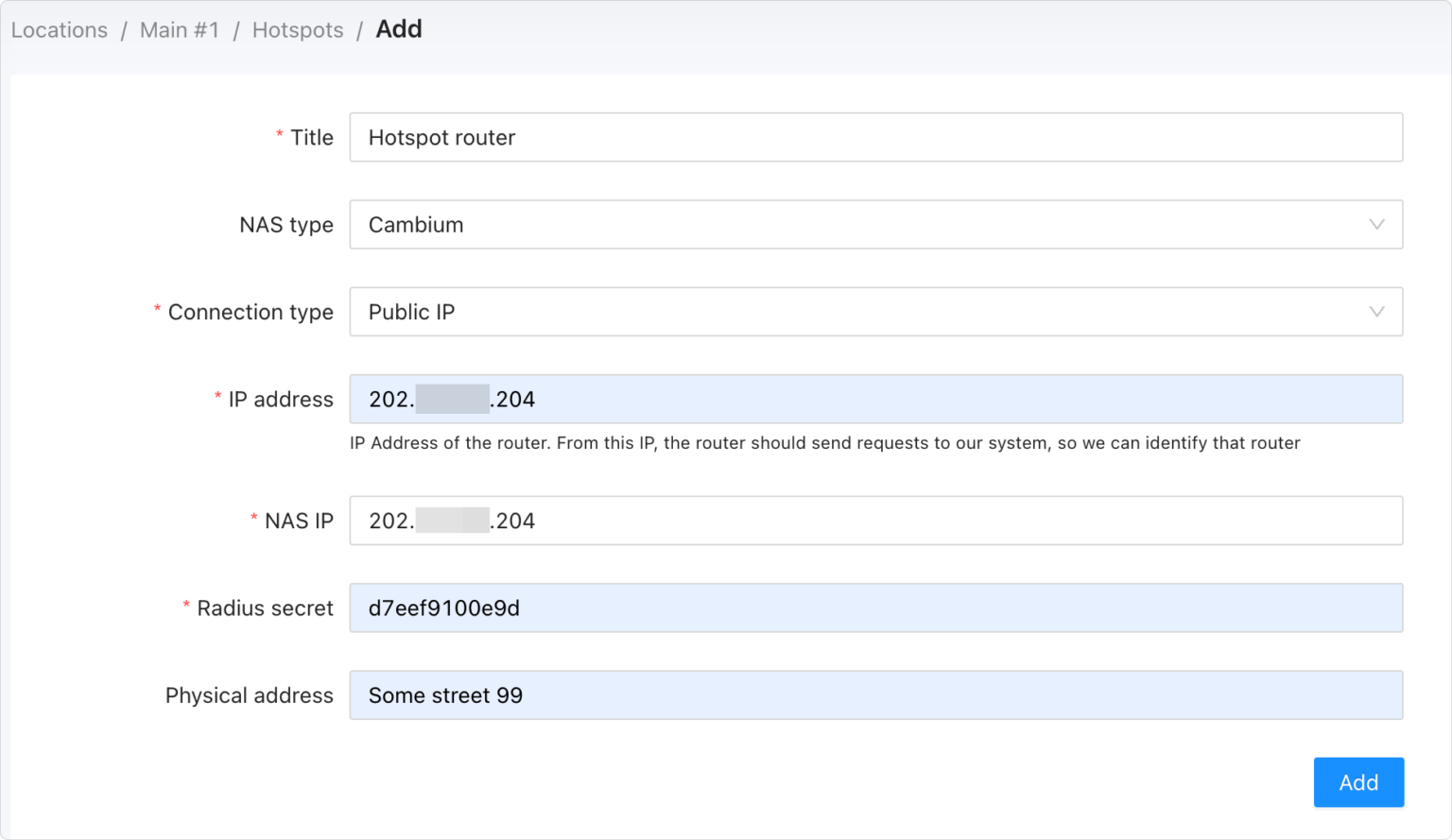The image size is (1452, 840).
Task: Click the IP address help text
Action: (x=824, y=443)
